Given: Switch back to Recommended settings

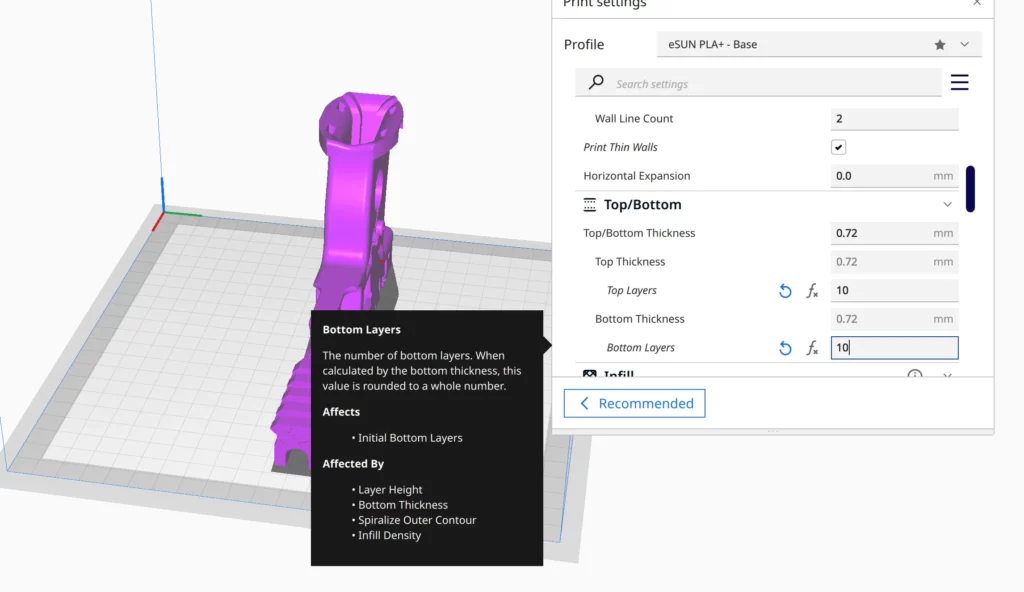Looking at the screenshot, I should (x=634, y=404).
